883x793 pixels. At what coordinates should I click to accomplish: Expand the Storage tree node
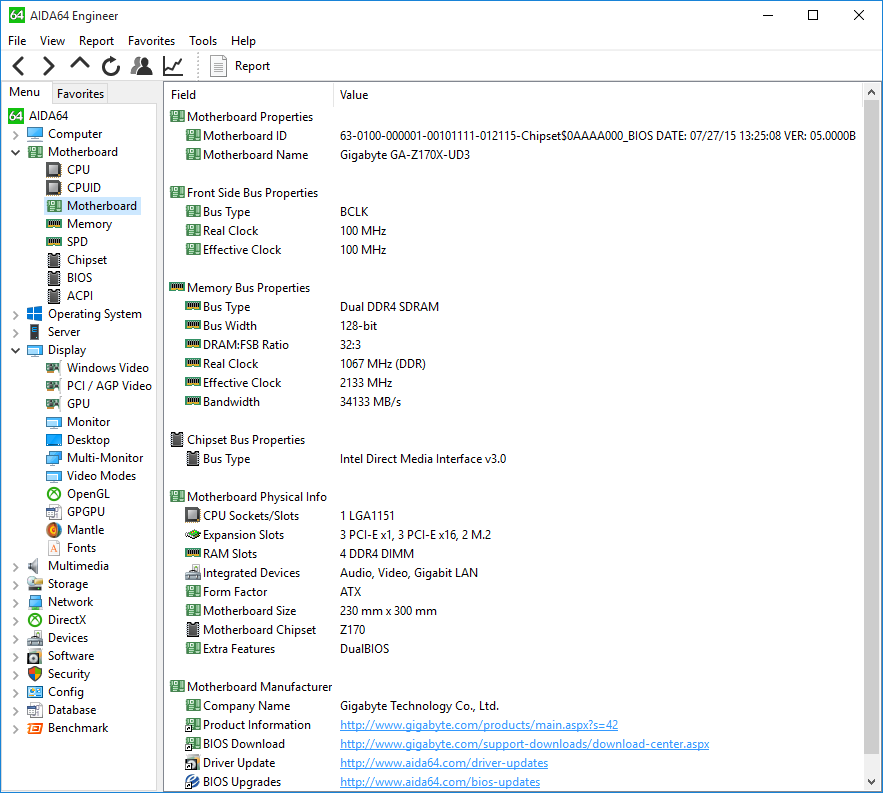click(15, 585)
